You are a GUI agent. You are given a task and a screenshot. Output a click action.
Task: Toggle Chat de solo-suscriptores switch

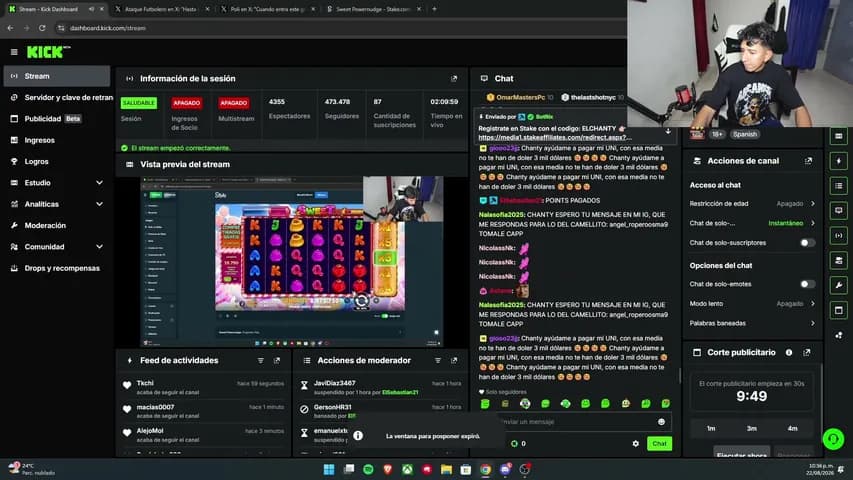coord(808,243)
